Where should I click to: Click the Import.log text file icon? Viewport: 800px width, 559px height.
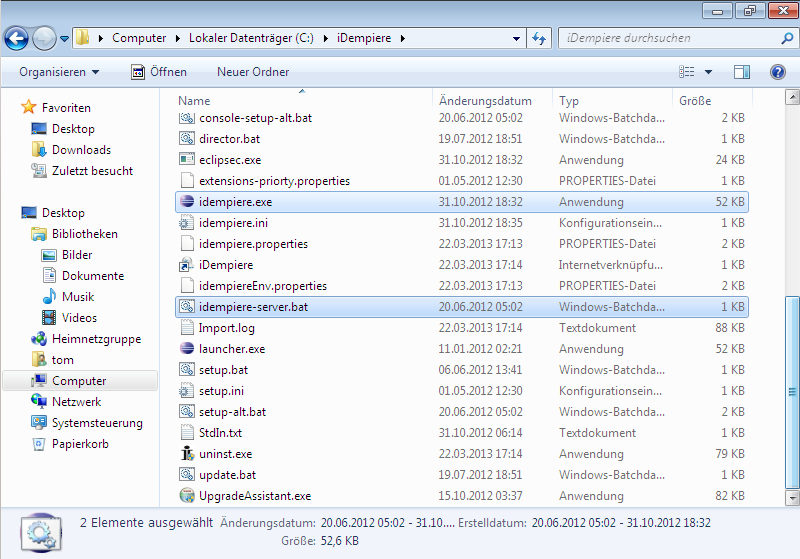(x=186, y=328)
